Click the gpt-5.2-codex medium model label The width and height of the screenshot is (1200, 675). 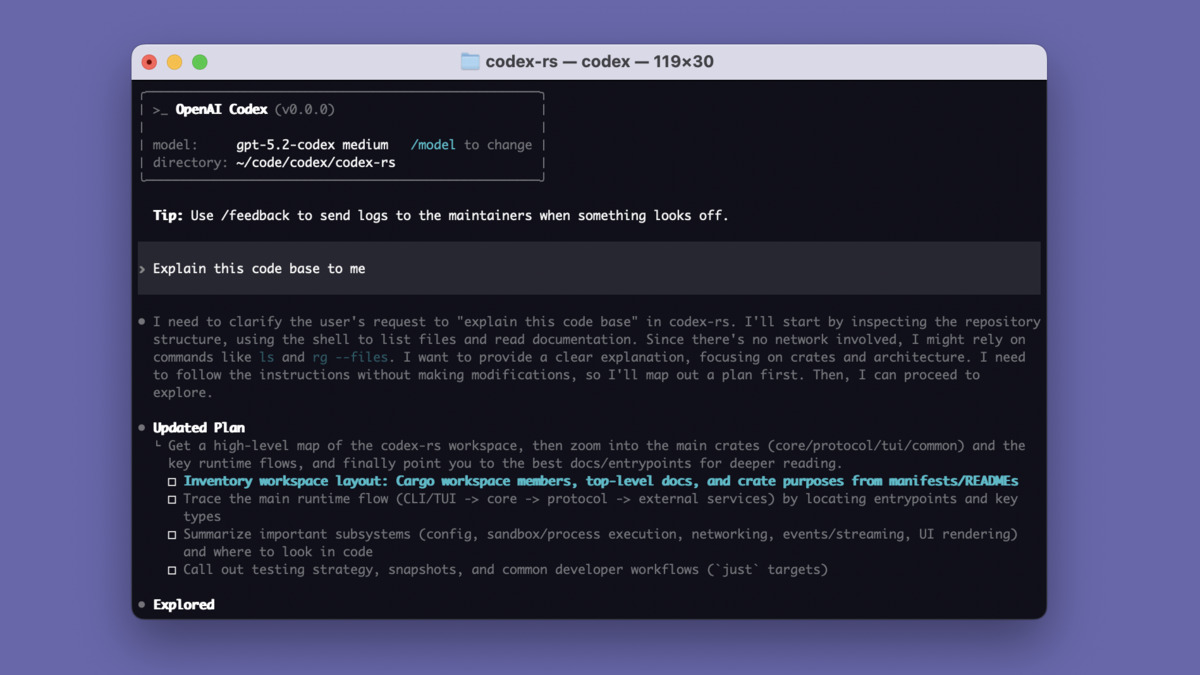312,144
